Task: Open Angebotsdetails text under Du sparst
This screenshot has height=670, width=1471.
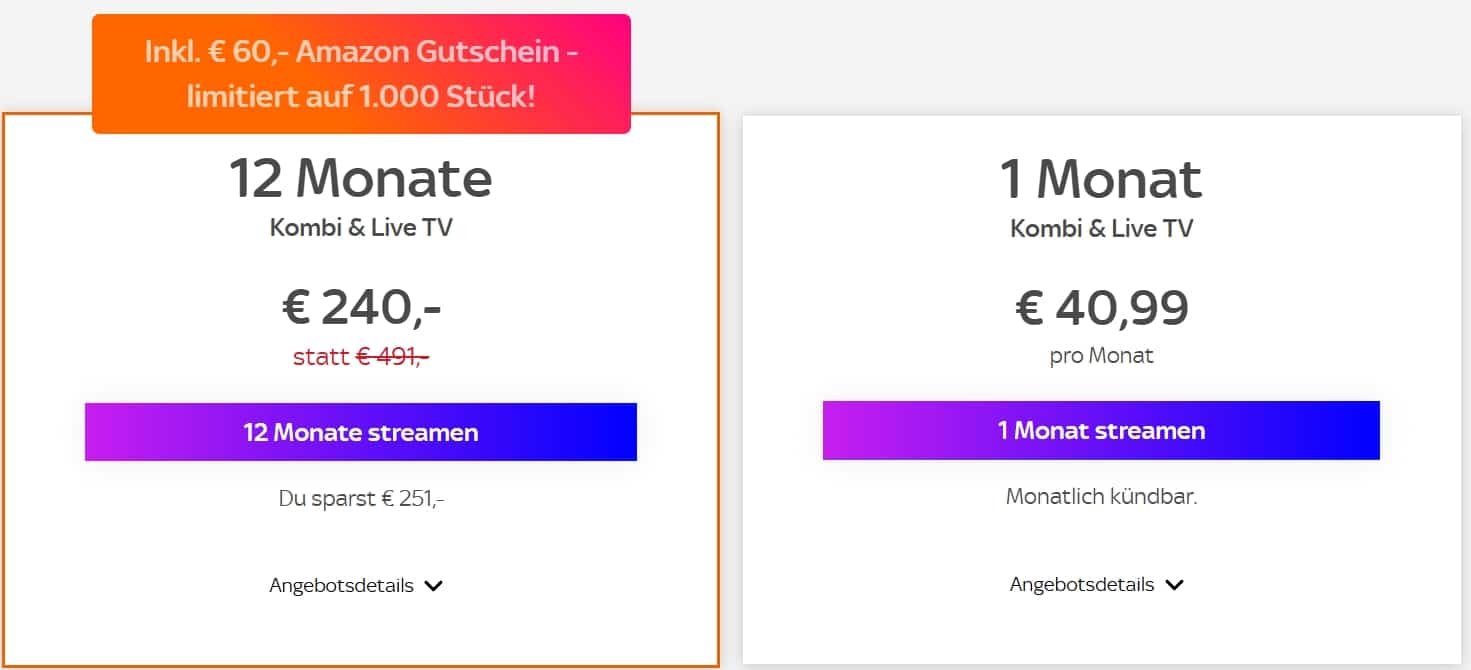Action: click(341, 586)
